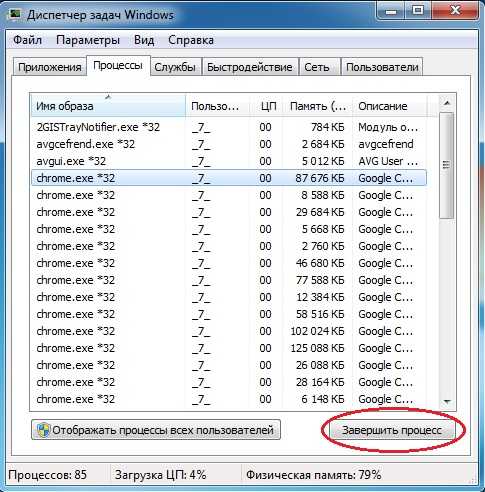Click Отображать процессы всех пользователей button

click(x=156, y=430)
